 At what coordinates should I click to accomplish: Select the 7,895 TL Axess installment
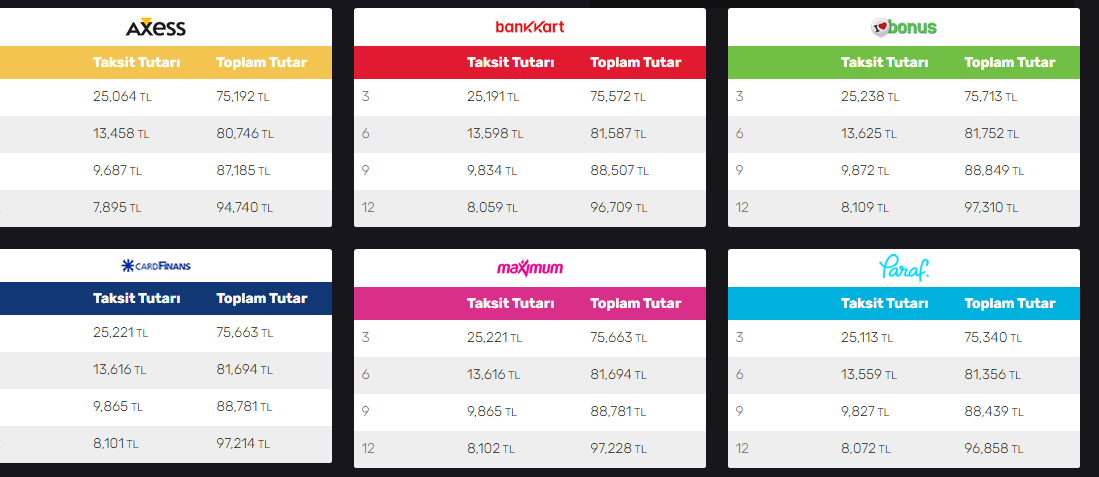116,208
